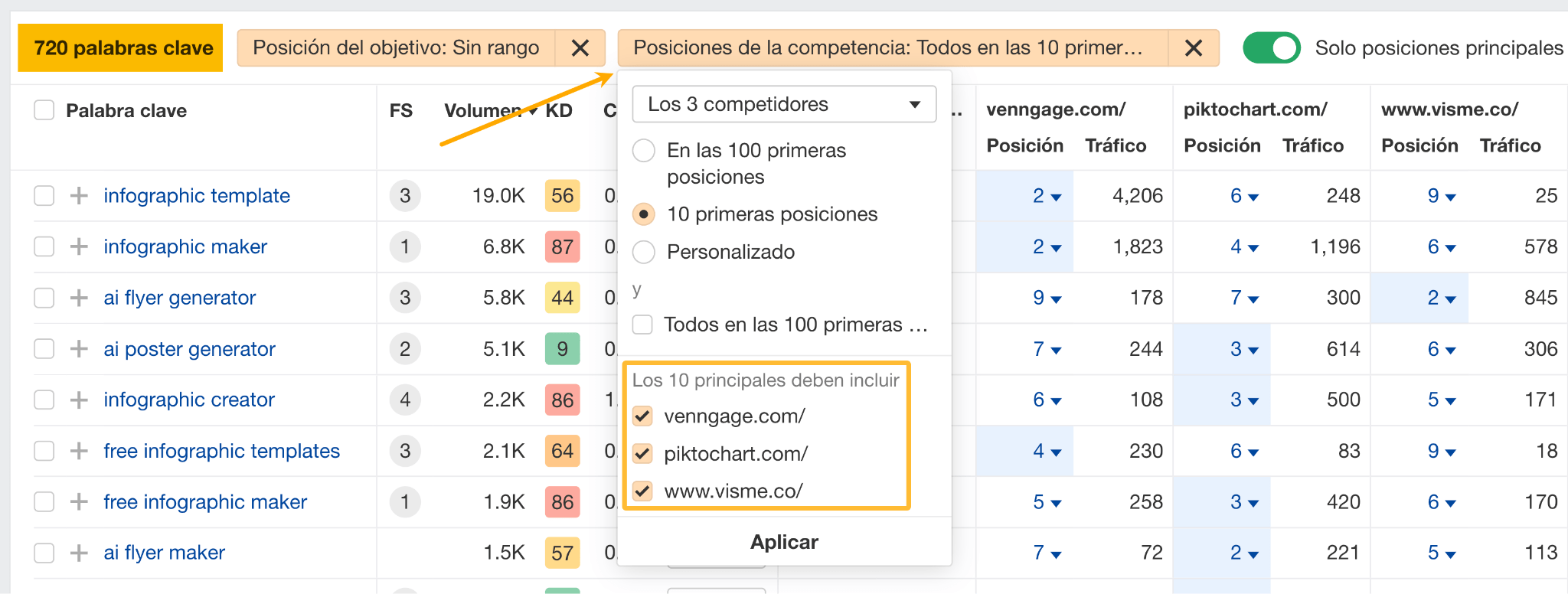Click the plus icon beside 'ai poster generator'
The image size is (1568, 594).
[79, 349]
